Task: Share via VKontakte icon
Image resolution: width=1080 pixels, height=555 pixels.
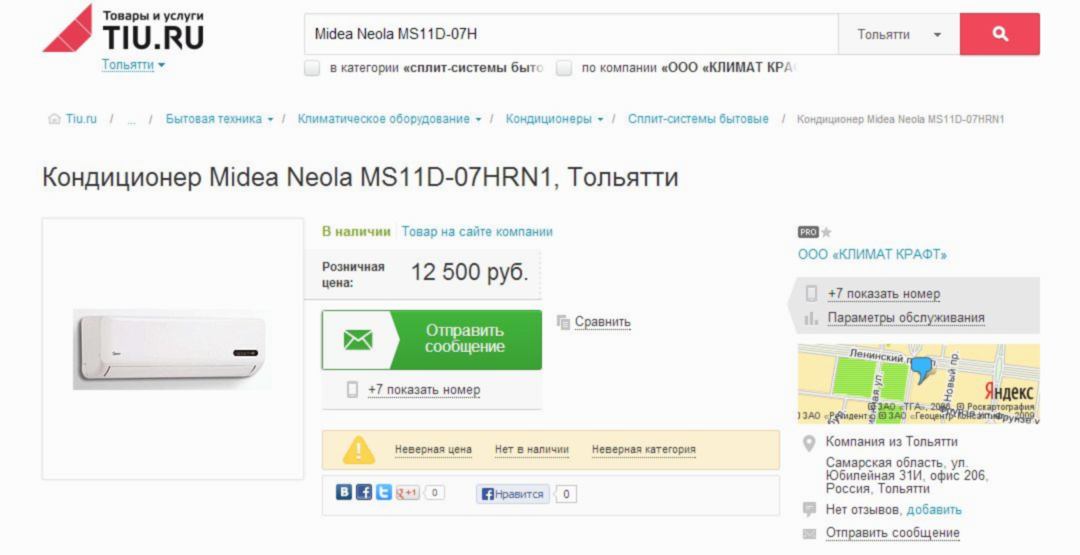Action: pos(344,492)
